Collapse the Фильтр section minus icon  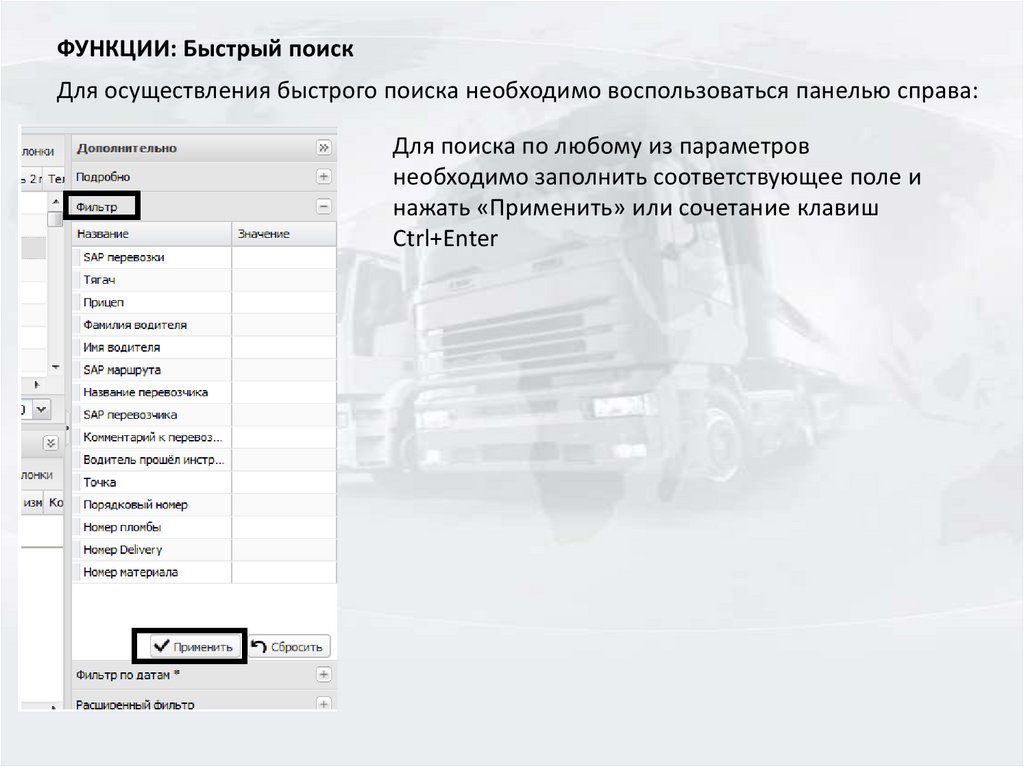[x=323, y=206]
